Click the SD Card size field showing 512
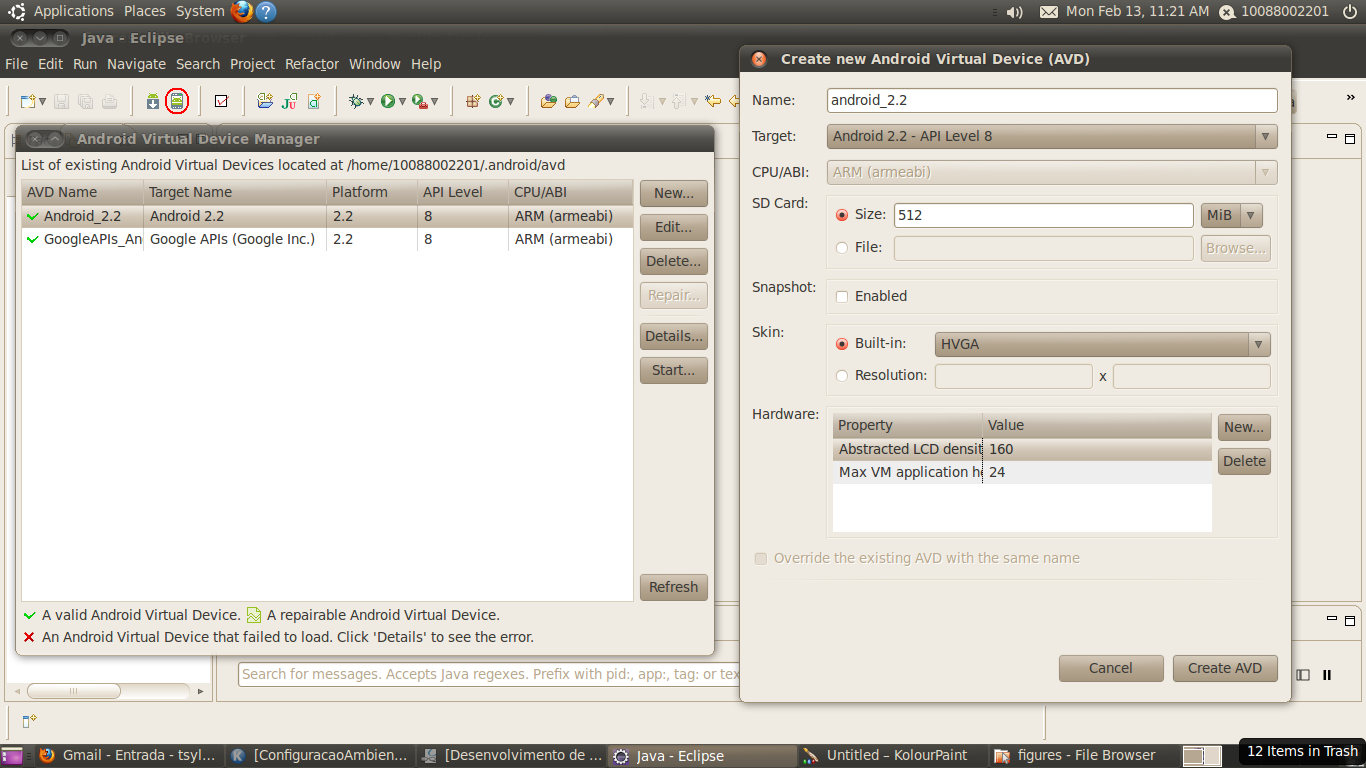This screenshot has width=1366, height=768. pyautogui.click(x=1044, y=215)
